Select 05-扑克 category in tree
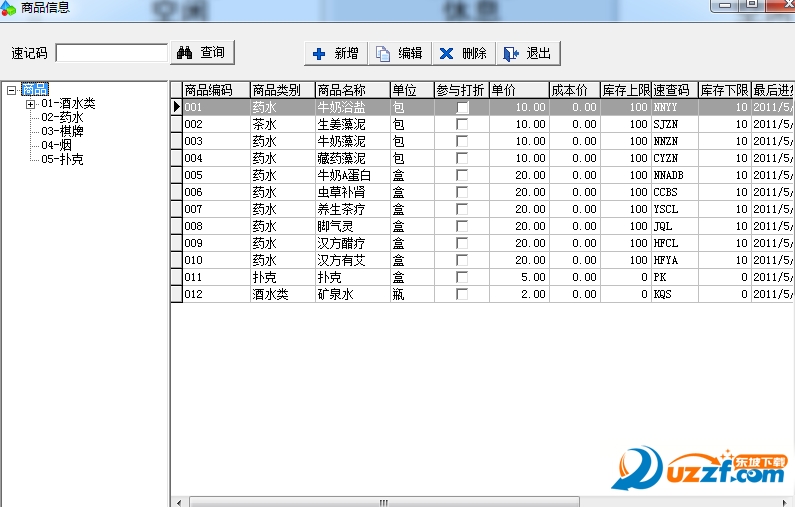 point(62,159)
